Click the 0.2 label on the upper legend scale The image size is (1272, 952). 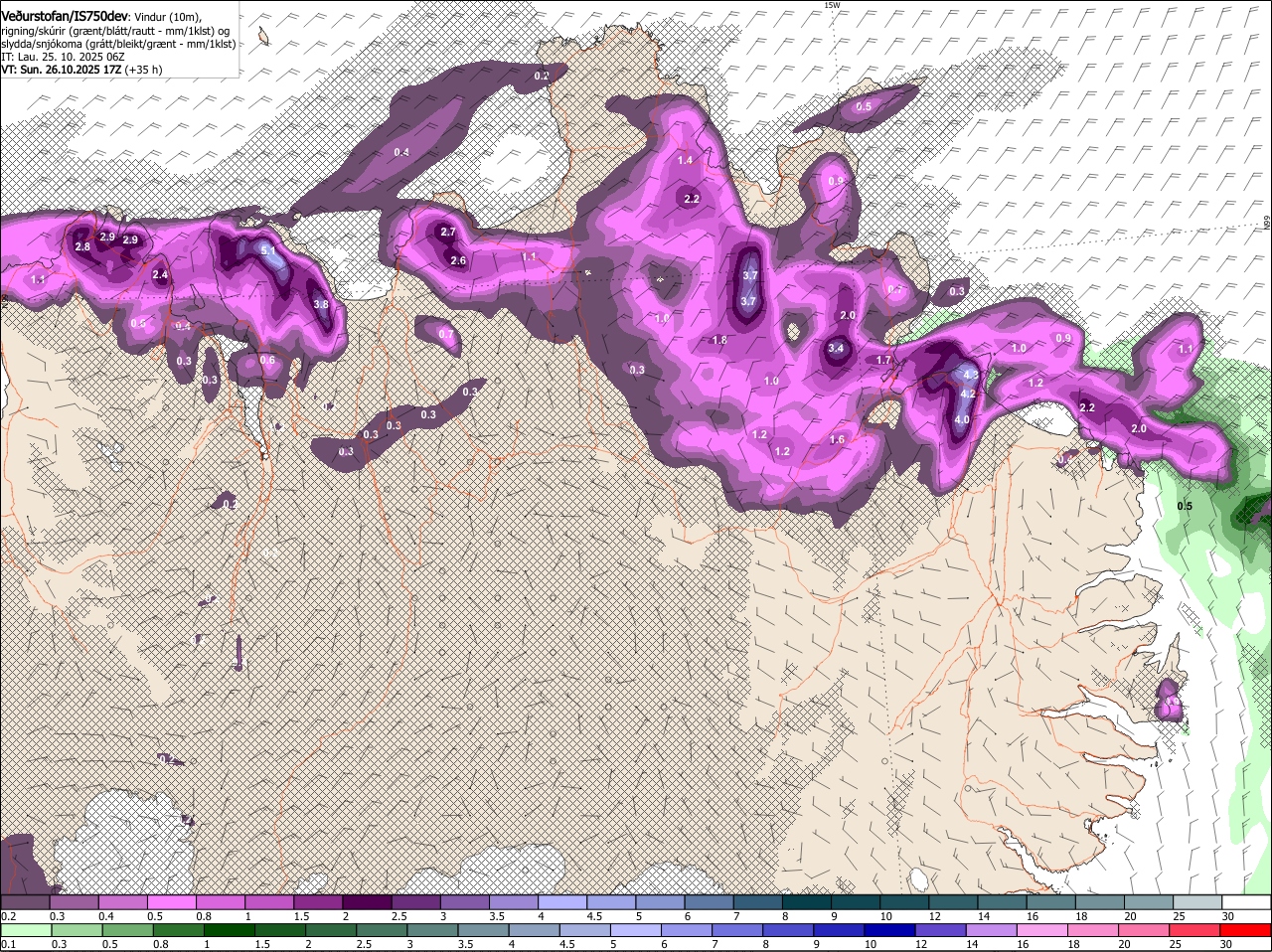click(x=8, y=916)
